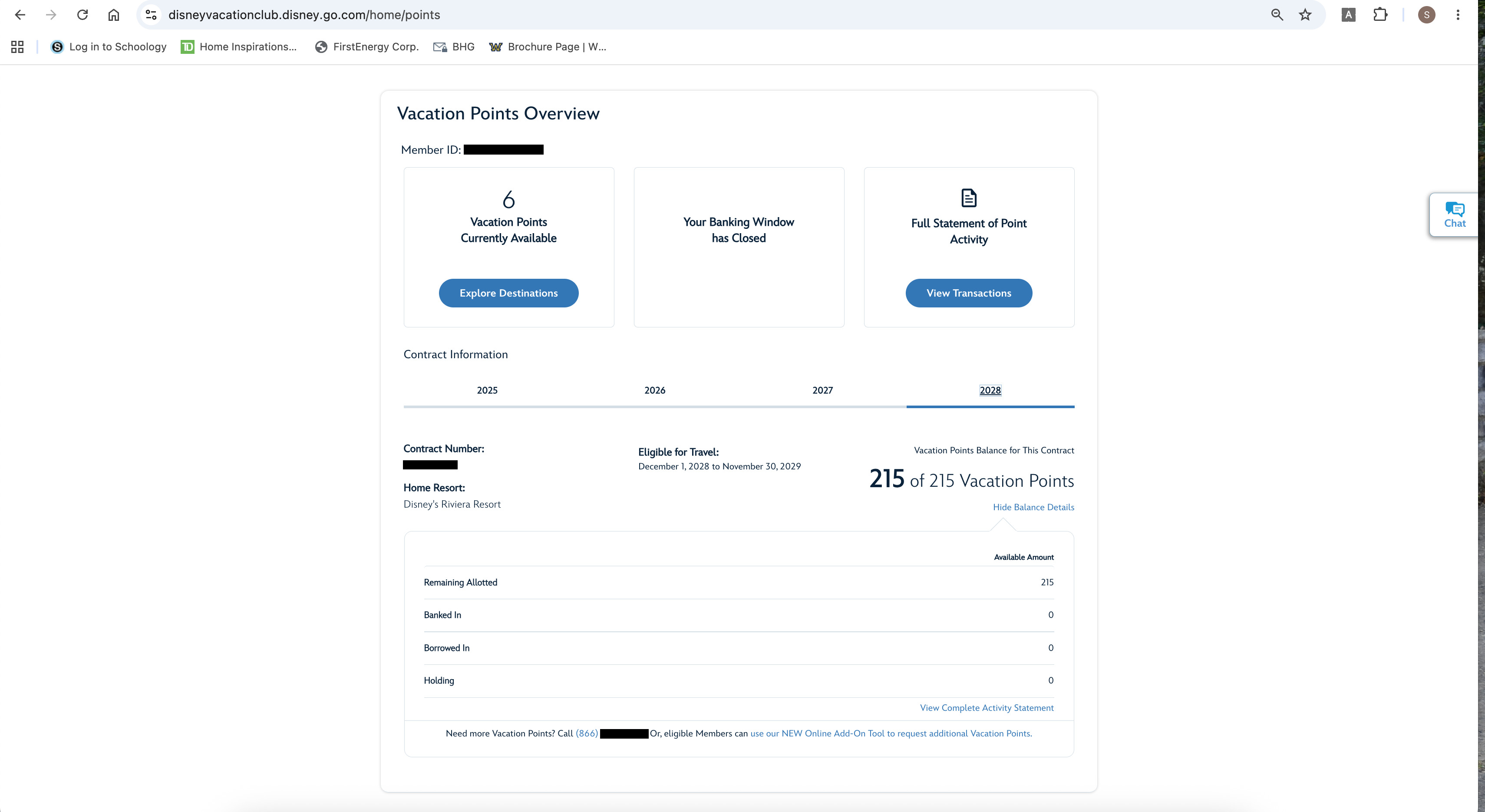Image resolution: width=1485 pixels, height=812 pixels.
Task: Open the Log in to Schoology bookmark
Action: pyautogui.click(x=109, y=47)
